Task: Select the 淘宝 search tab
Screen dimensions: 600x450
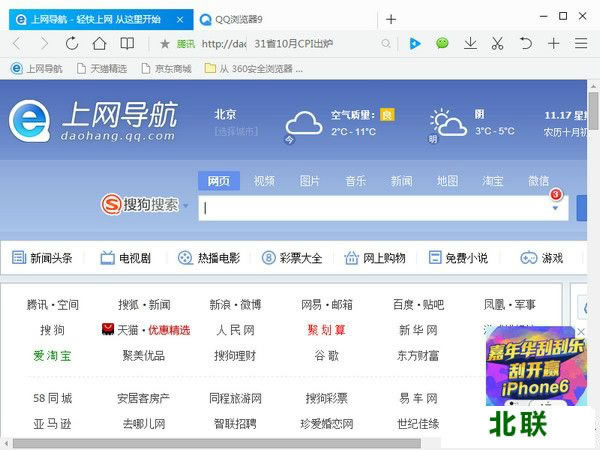Action: click(493, 181)
